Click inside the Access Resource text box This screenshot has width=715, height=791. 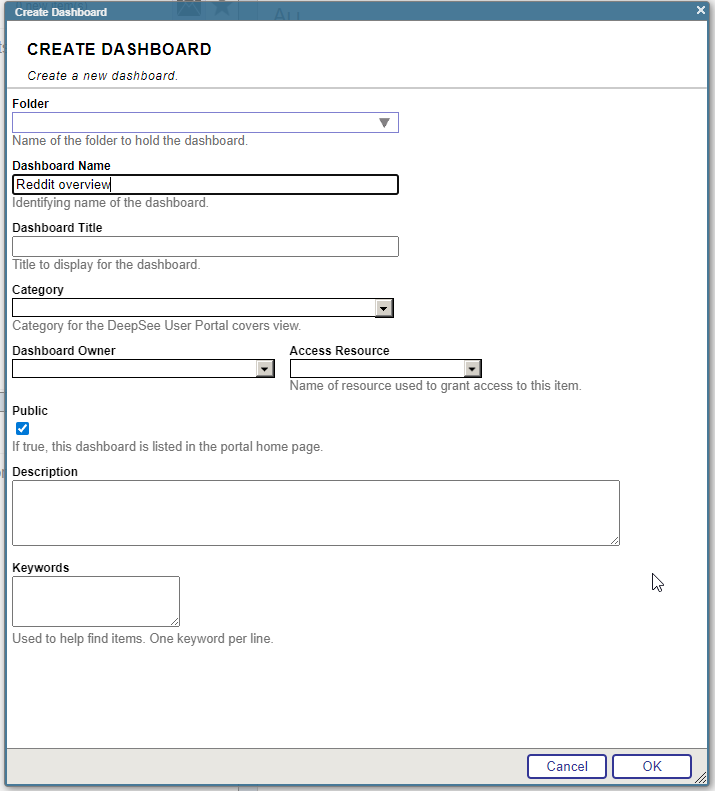click(376, 369)
